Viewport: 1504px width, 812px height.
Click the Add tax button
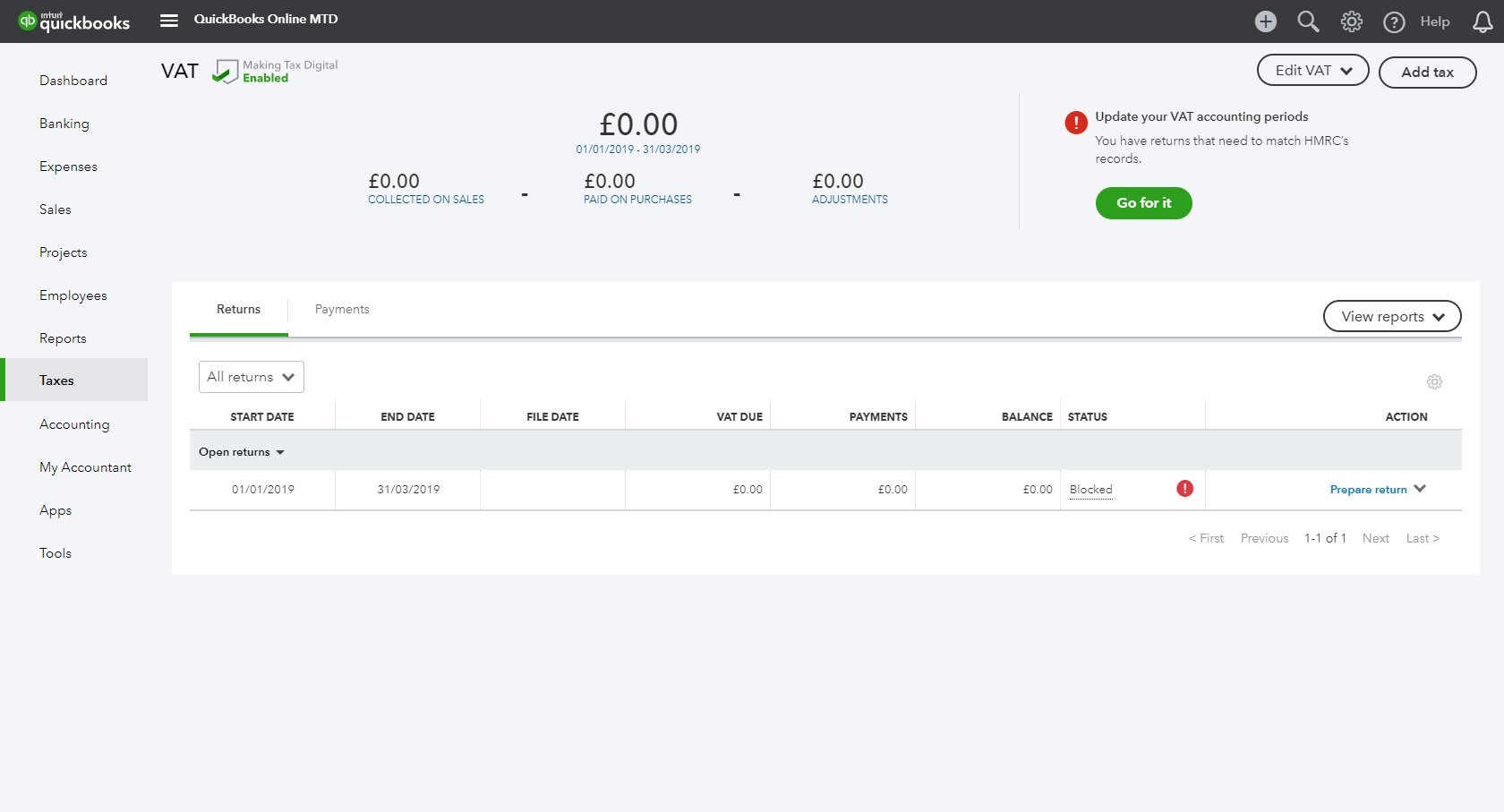pyautogui.click(x=1428, y=73)
